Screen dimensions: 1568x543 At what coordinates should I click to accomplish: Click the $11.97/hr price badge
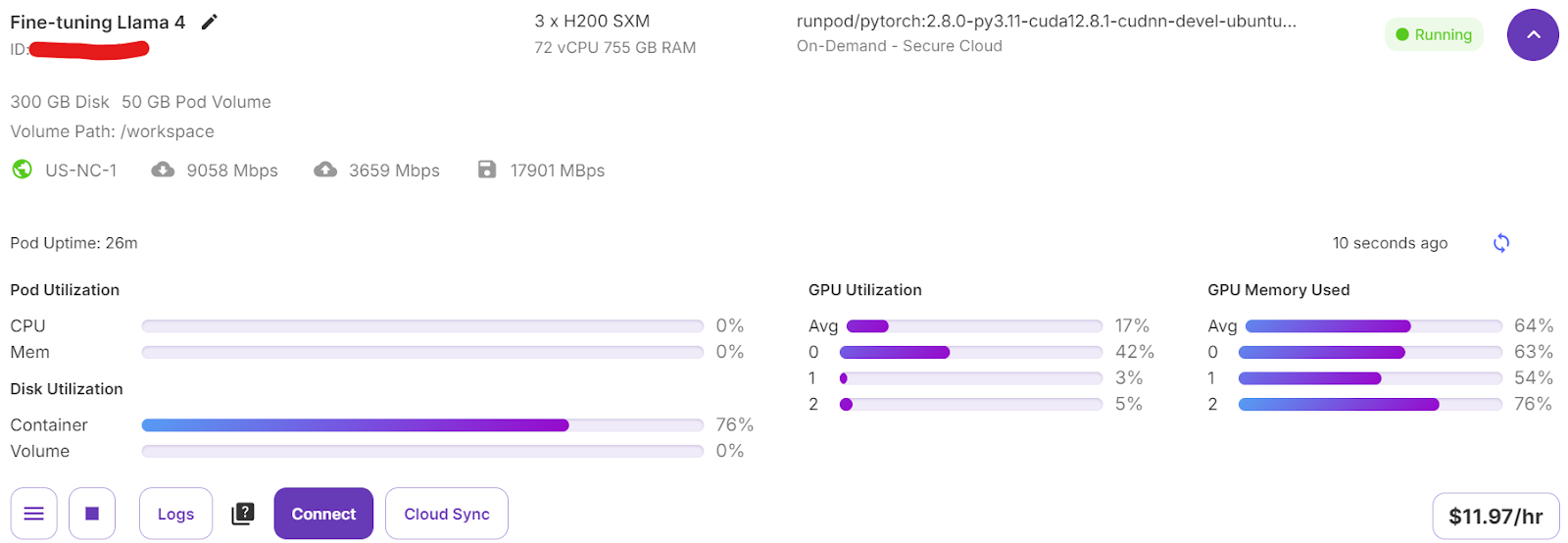tap(1495, 517)
